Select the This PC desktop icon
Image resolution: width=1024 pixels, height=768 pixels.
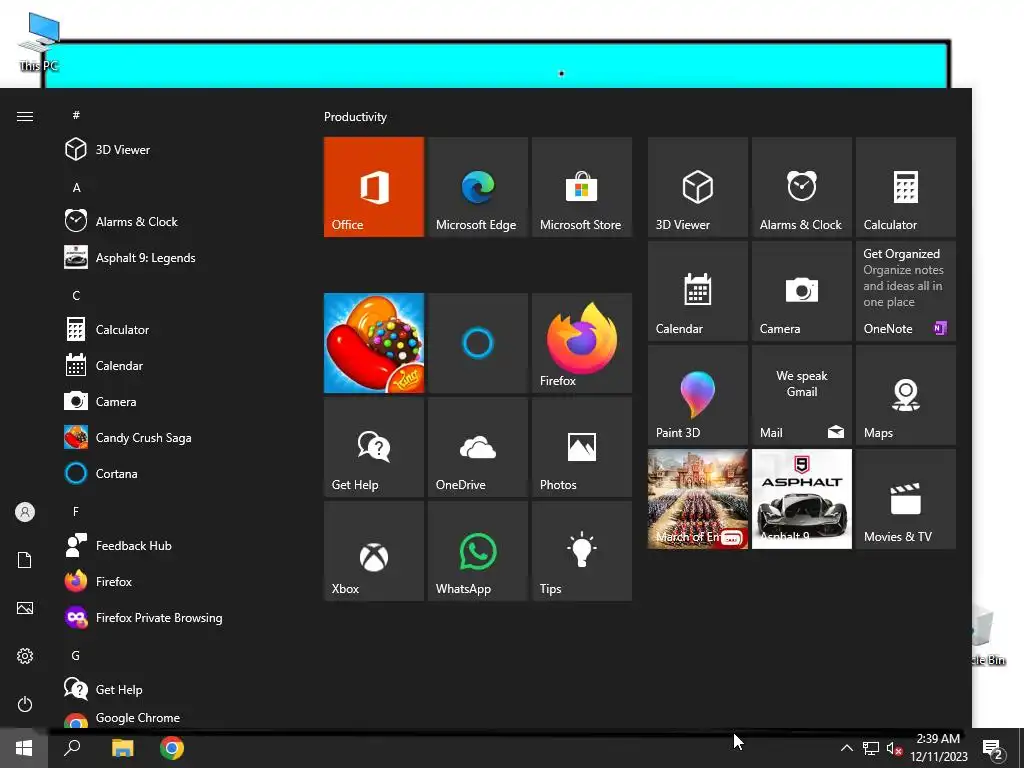(x=39, y=42)
